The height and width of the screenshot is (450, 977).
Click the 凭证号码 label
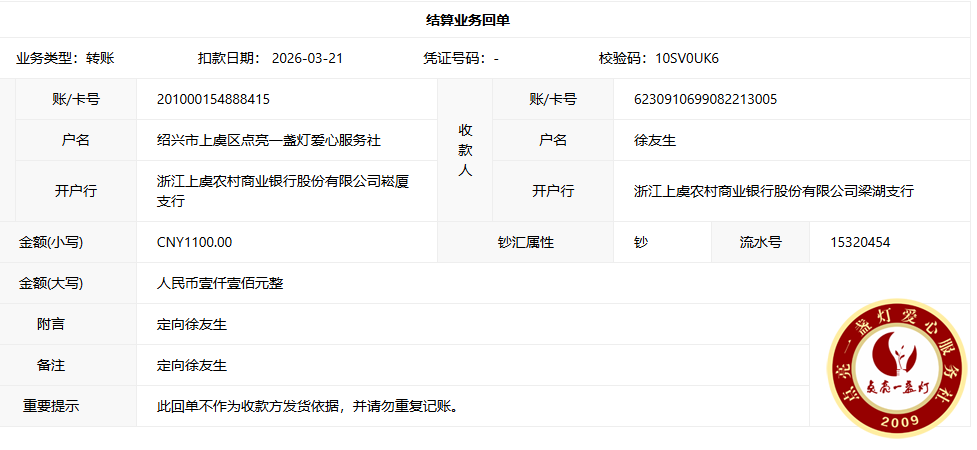pos(454,58)
